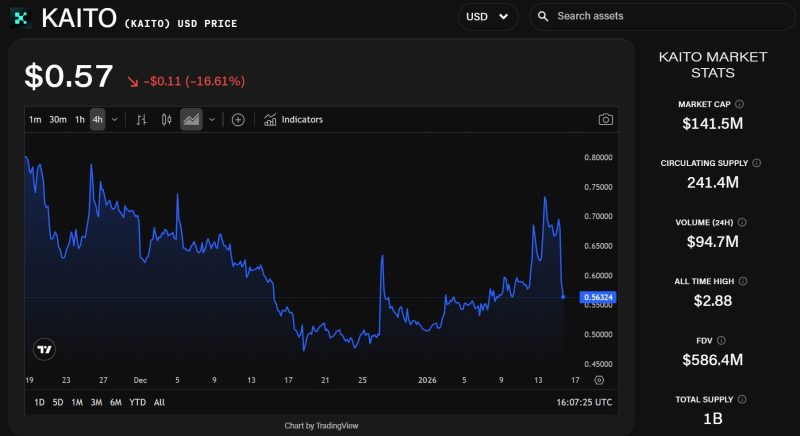Open chart axis settings gear icon
This screenshot has height=436, width=800.
click(599, 380)
